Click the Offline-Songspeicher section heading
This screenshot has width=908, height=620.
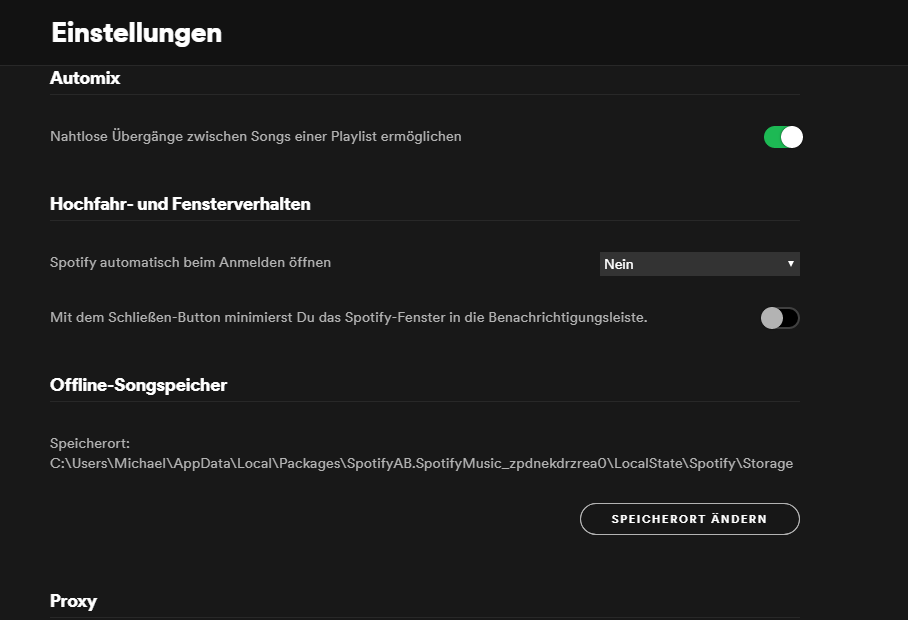coord(138,385)
